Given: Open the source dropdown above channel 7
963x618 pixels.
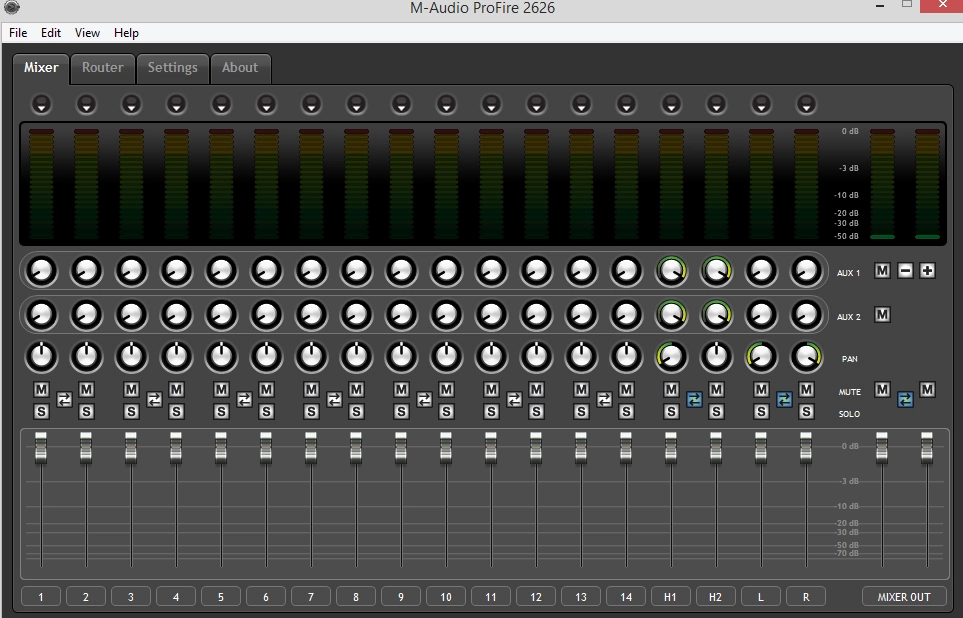Looking at the screenshot, I should [311, 104].
